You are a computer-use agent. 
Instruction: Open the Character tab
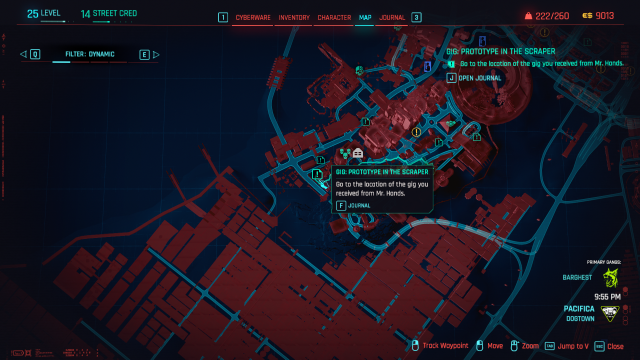pos(334,18)
